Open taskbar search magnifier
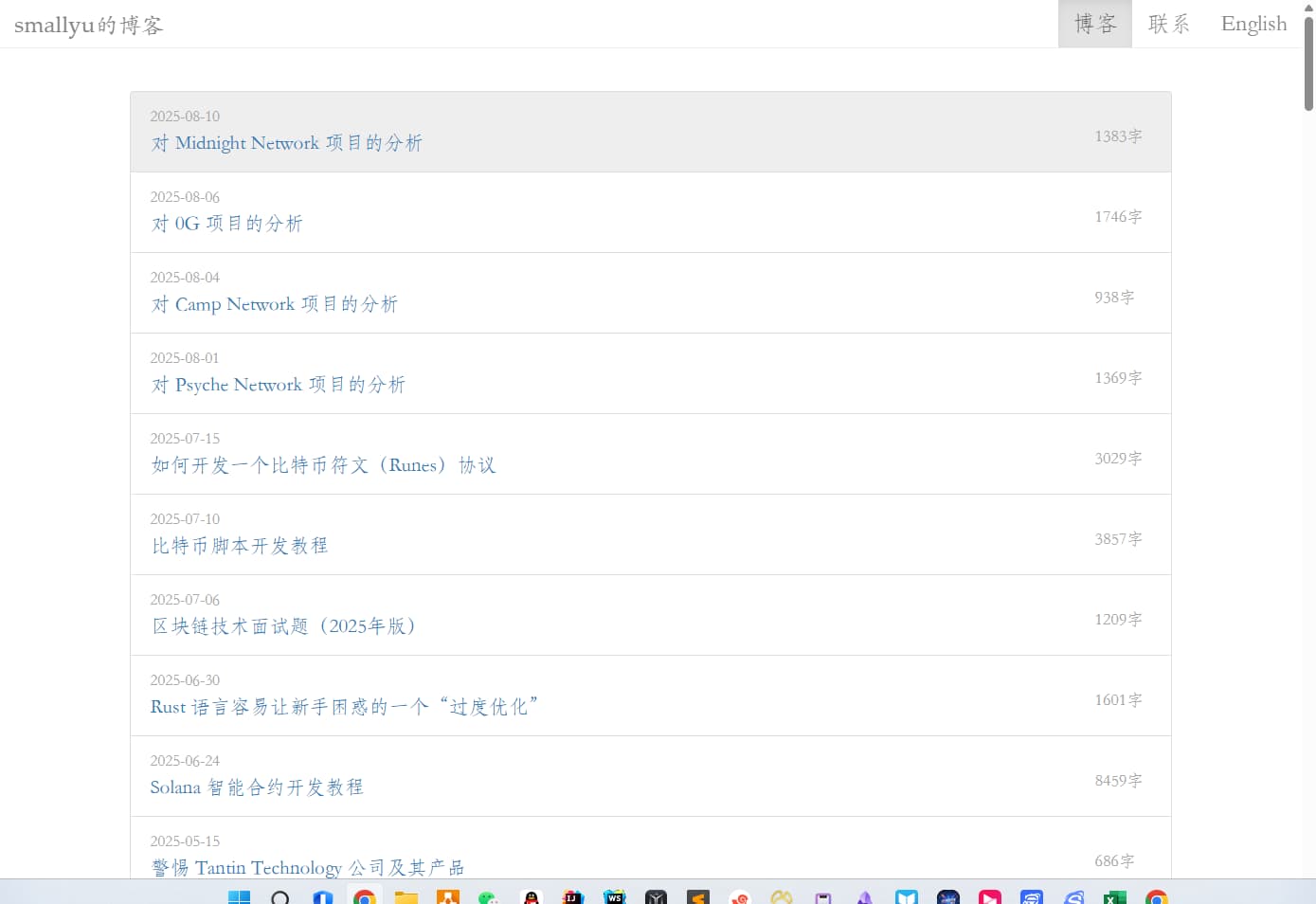The width and height of the screenshot is (1316, 904). 280,896
